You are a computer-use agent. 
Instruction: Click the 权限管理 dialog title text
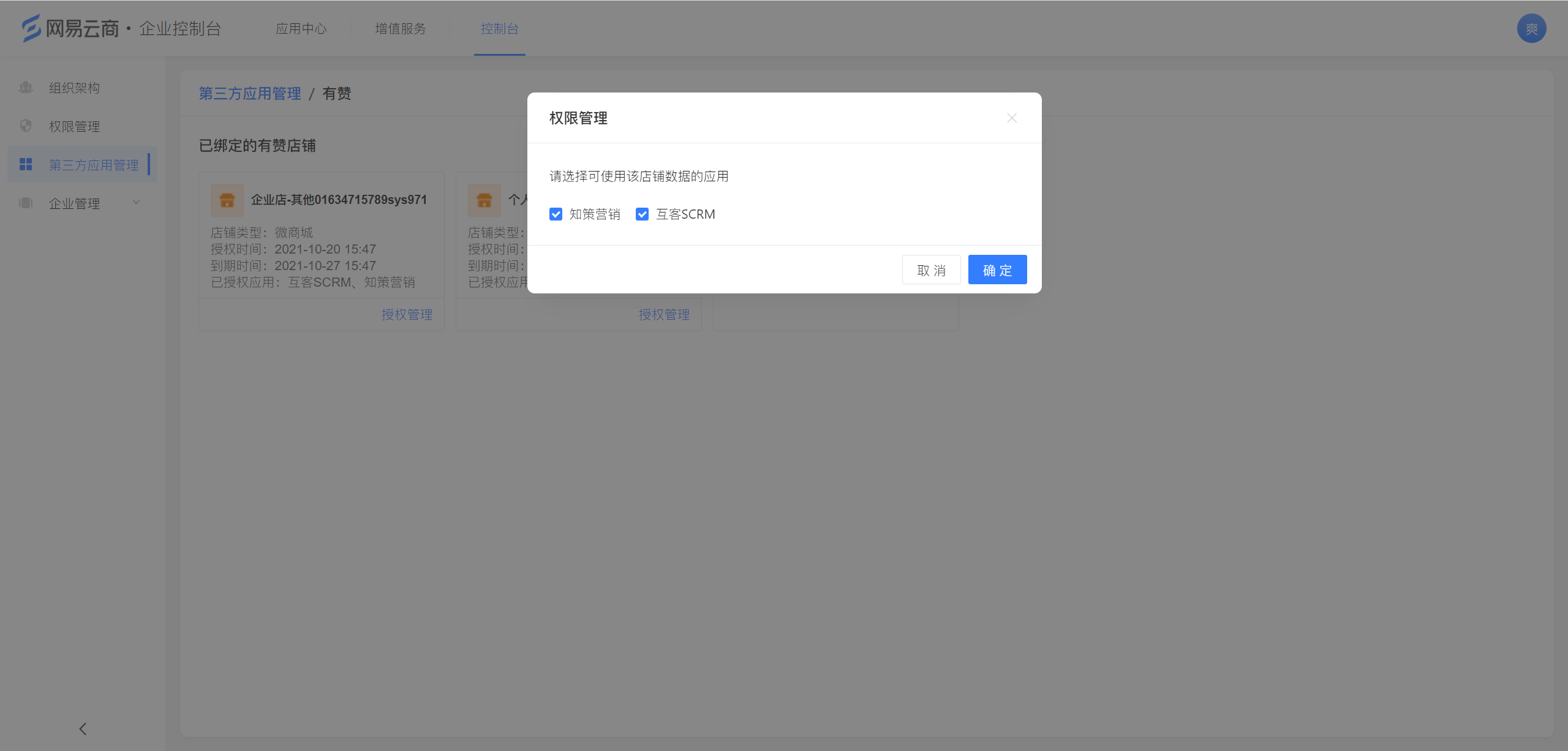point(578,118)
